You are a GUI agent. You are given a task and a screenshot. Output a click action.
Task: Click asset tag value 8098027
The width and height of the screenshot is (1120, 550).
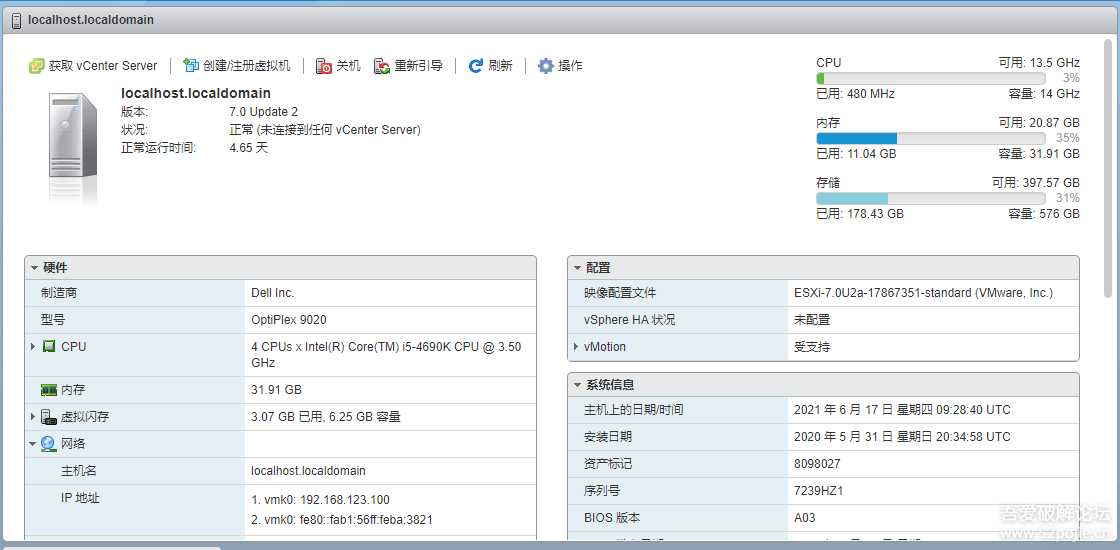[x=817, y=464]
